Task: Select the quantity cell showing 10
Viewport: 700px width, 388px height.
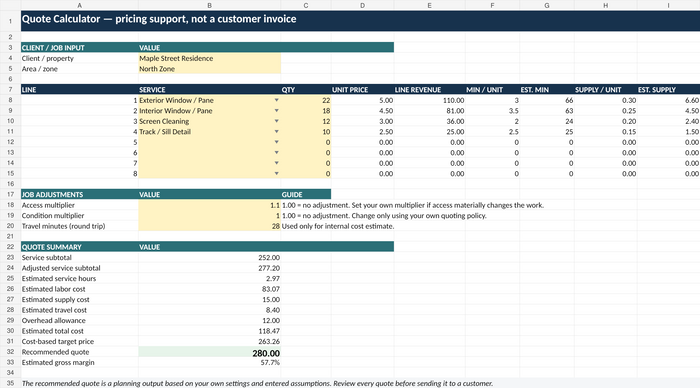Action: click(306, 132)
